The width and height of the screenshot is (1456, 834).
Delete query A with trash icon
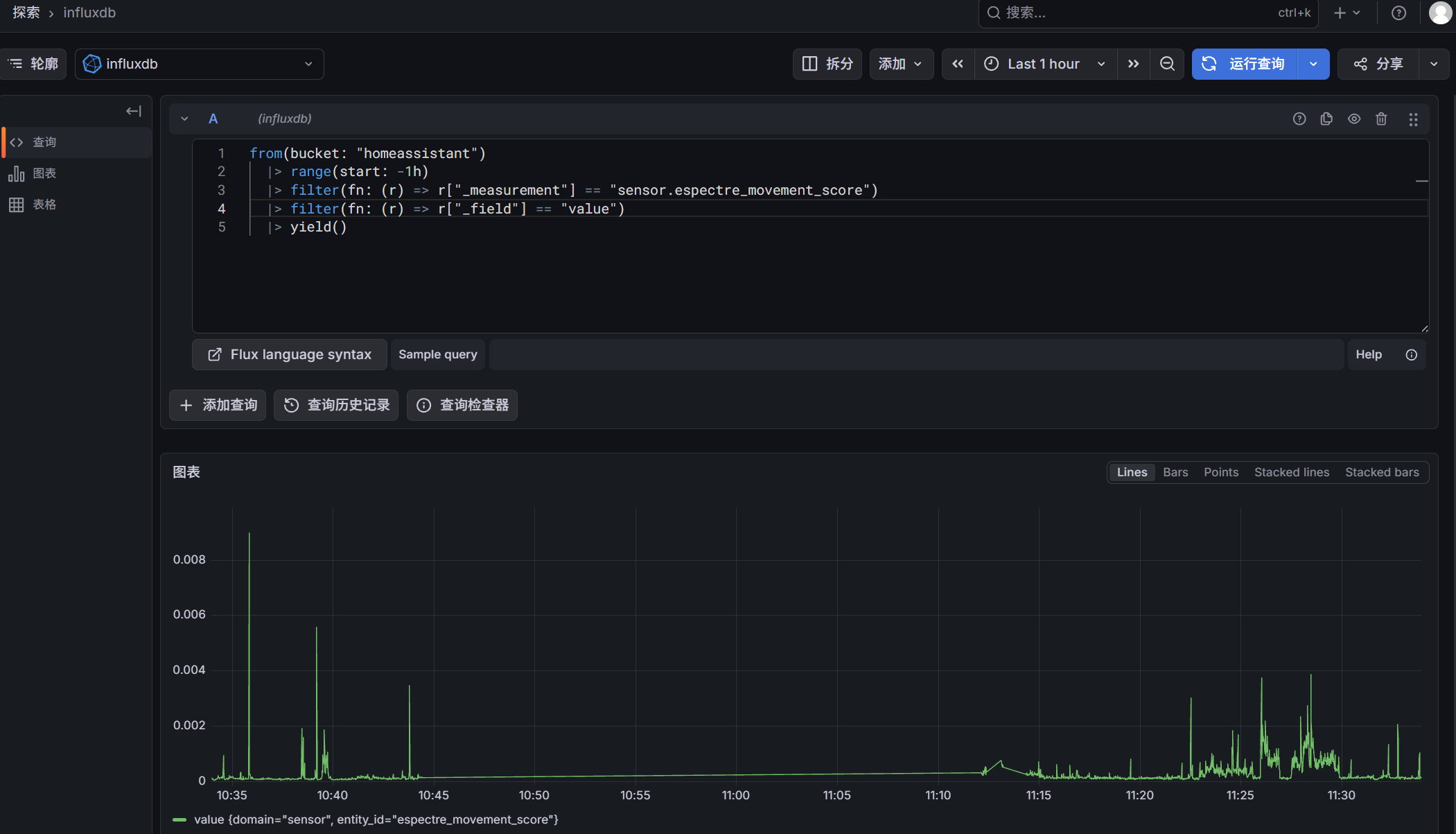(1381, 119)
